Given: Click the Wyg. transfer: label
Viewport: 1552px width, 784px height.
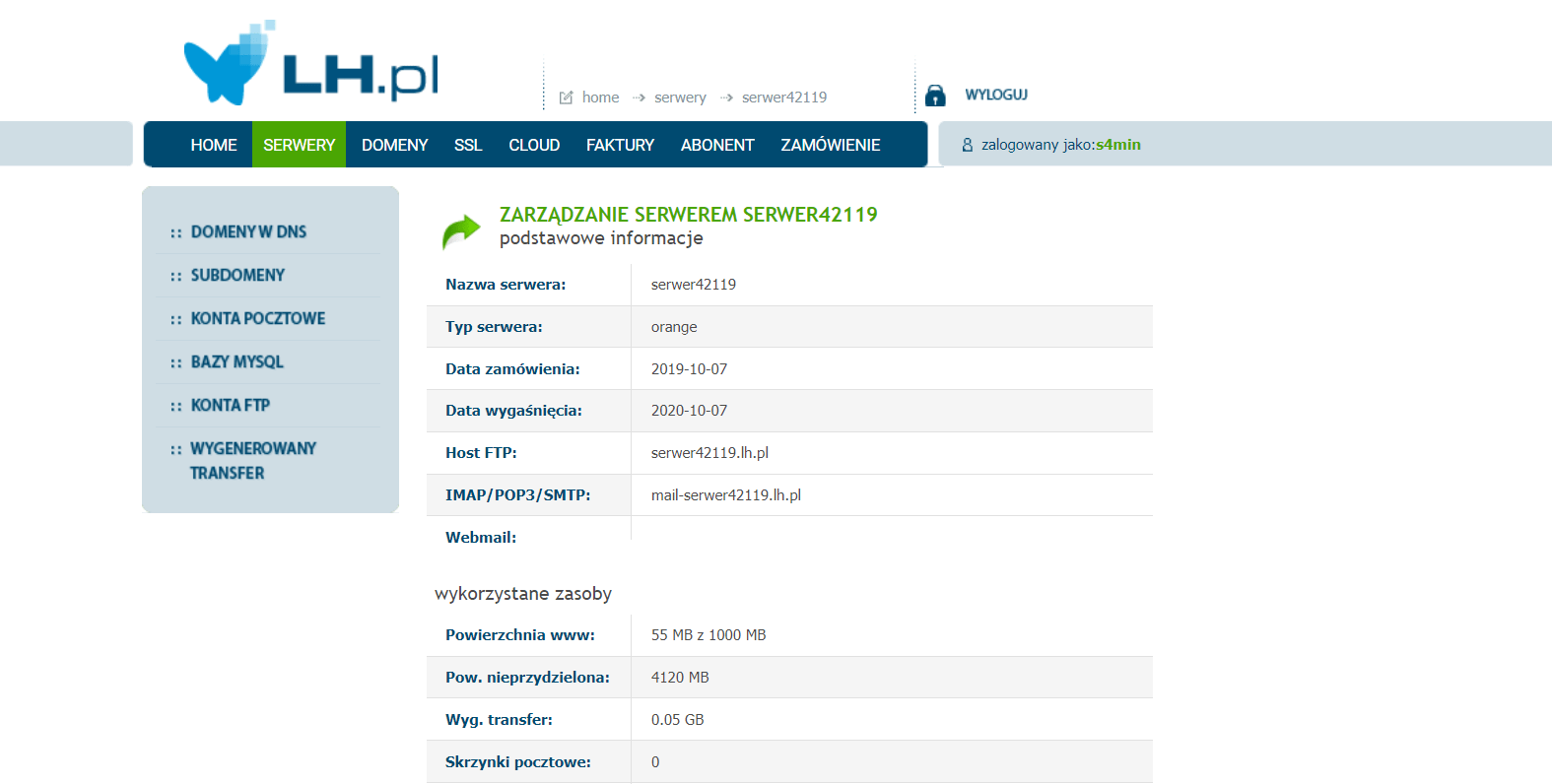Looking at the screenshot, I should click(499, 720).
